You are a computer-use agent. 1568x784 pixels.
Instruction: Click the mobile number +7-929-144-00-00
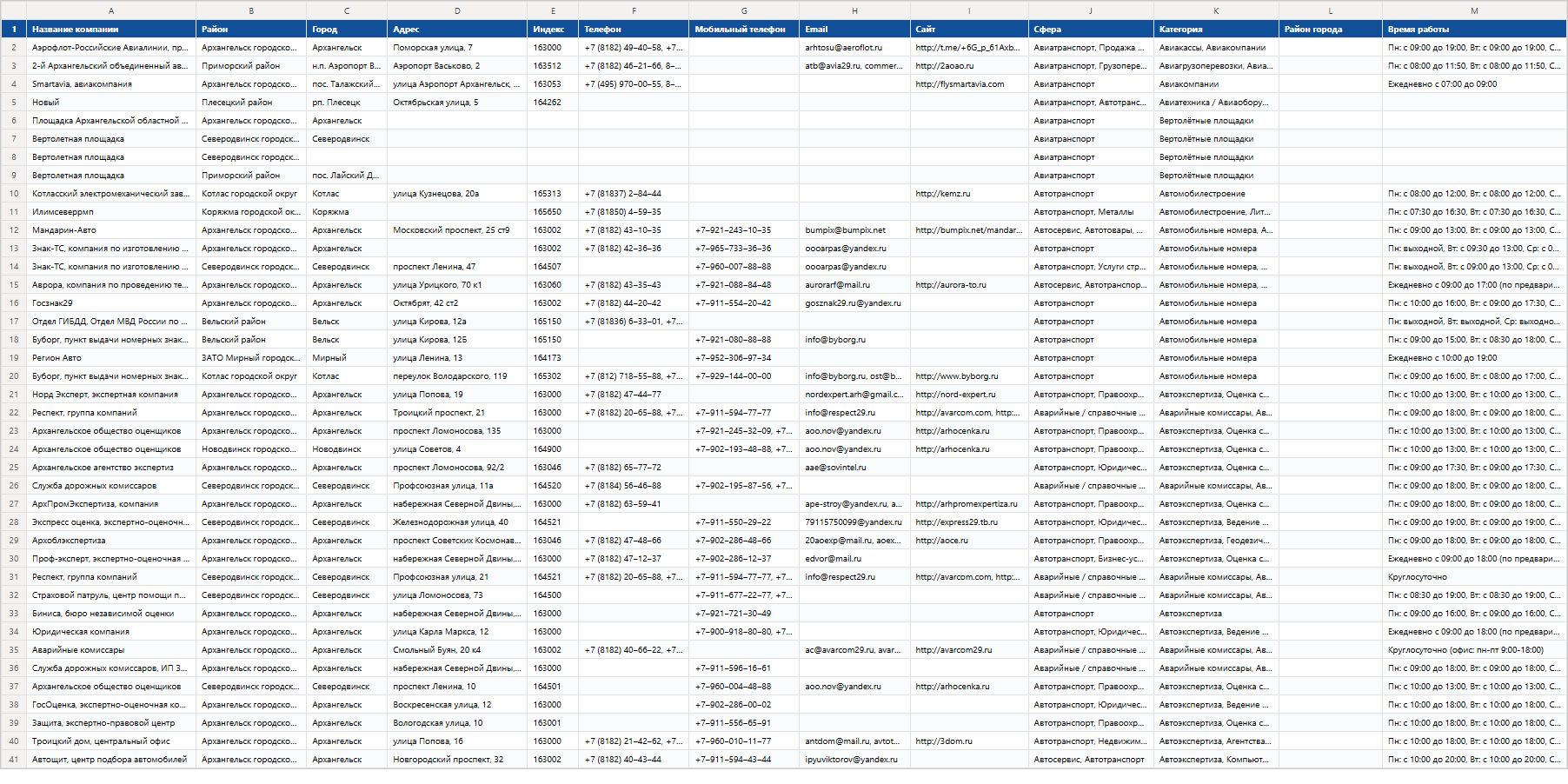click(x=744, y=376)
